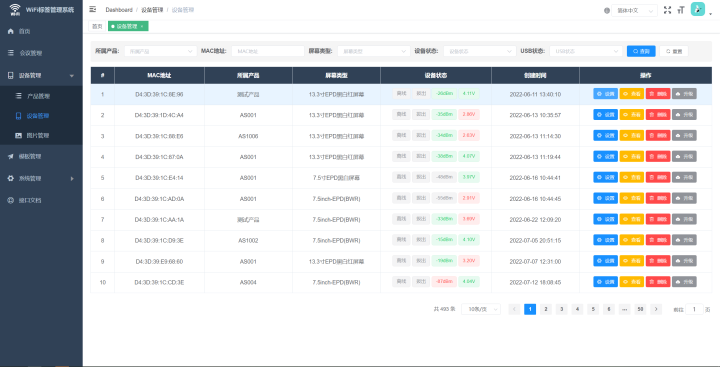Go to the next page arrow
The height and width of the screenshot is (367, 720).
[x=656, y=309]
